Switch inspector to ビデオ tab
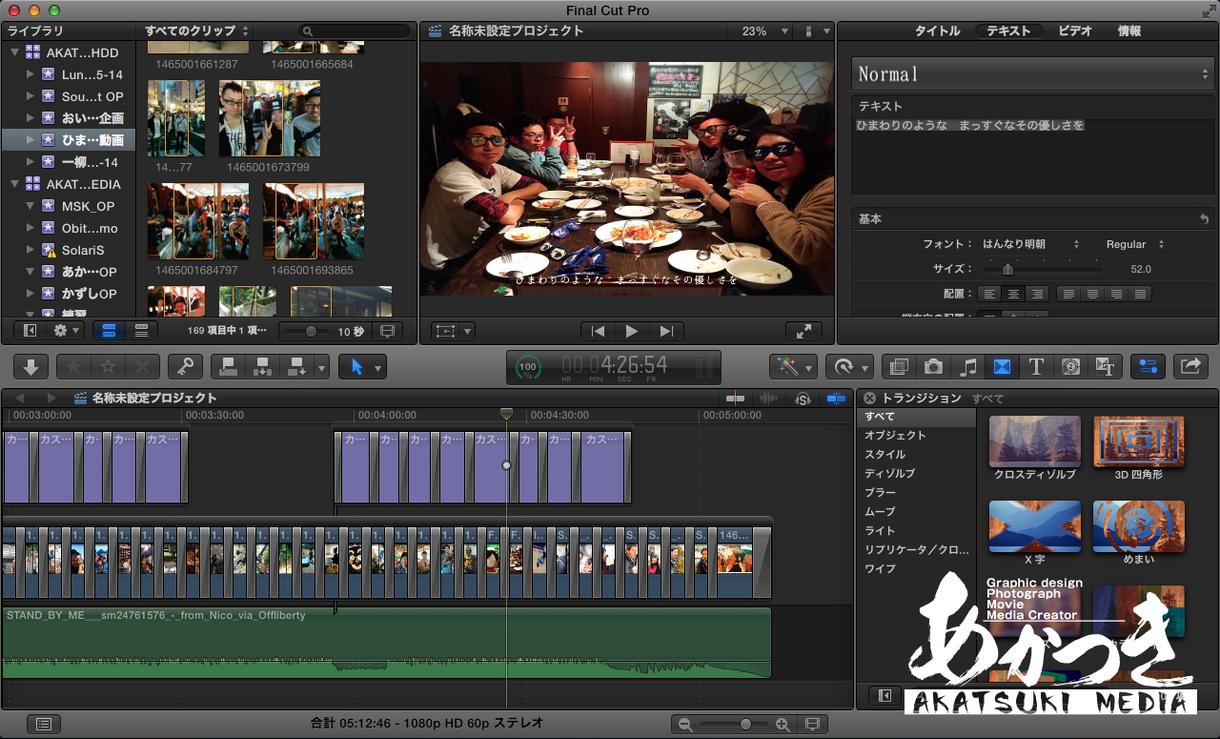 click(1075, 31)
